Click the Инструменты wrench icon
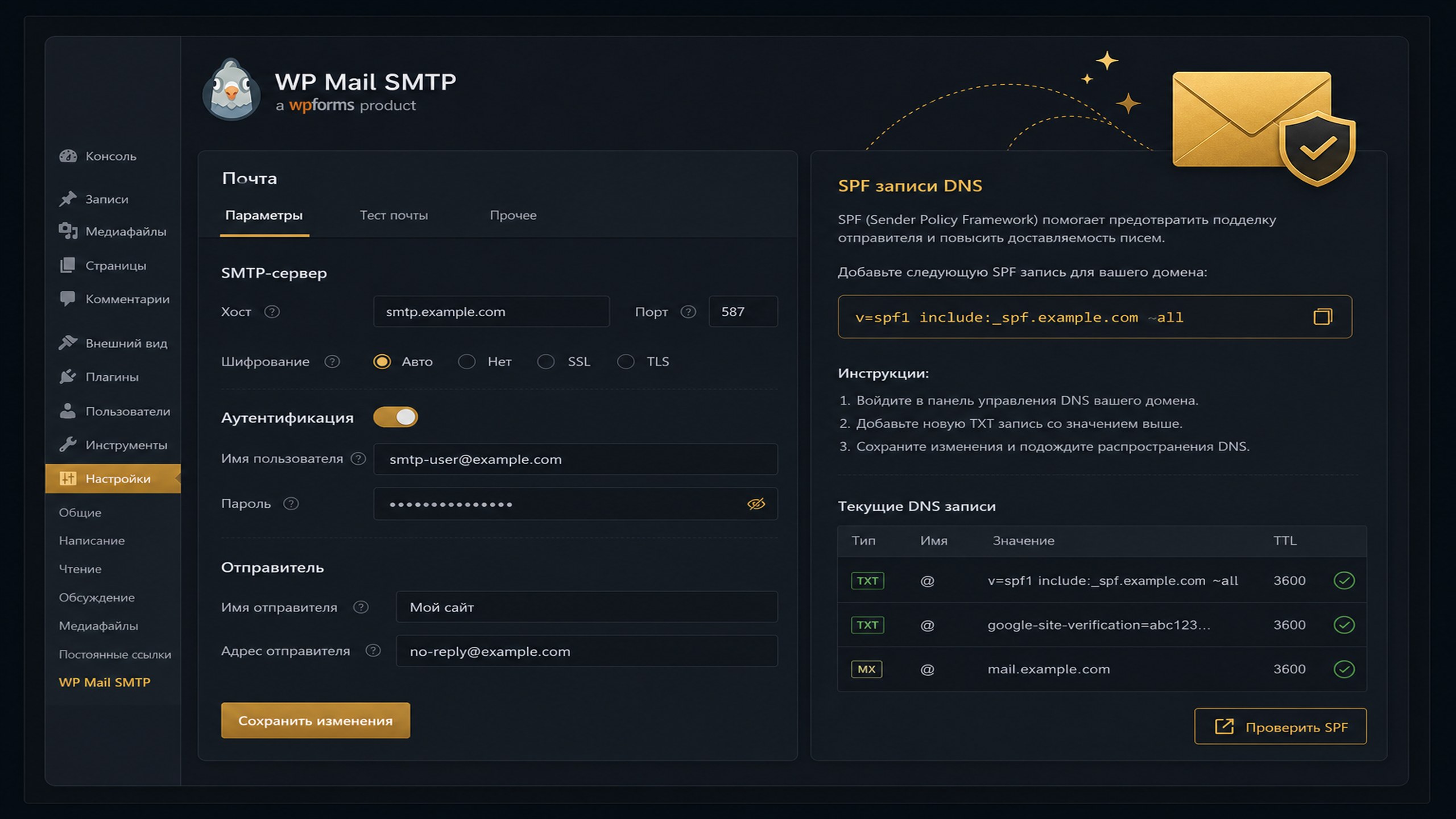This screenshot has height=819, width=1456. pyautogui.click(x=68, y=444)
